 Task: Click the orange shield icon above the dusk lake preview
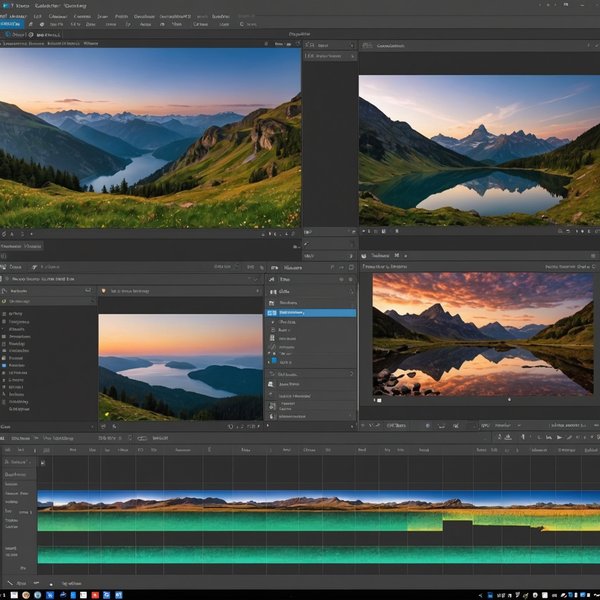coord(103,291)
